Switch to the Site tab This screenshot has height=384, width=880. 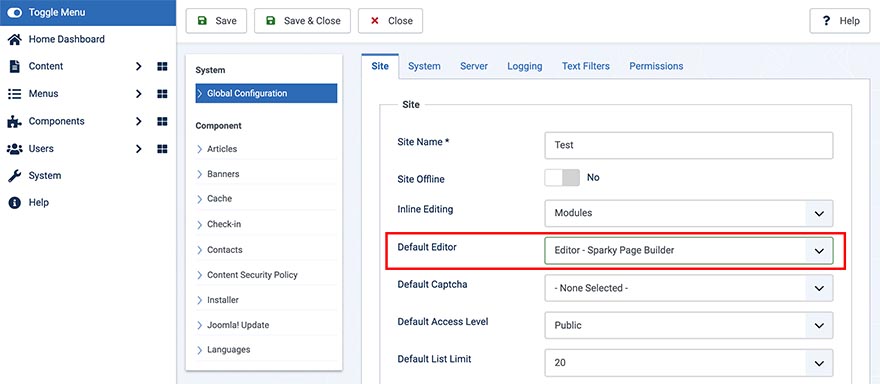pyautogui.click(x=380, y=66)
